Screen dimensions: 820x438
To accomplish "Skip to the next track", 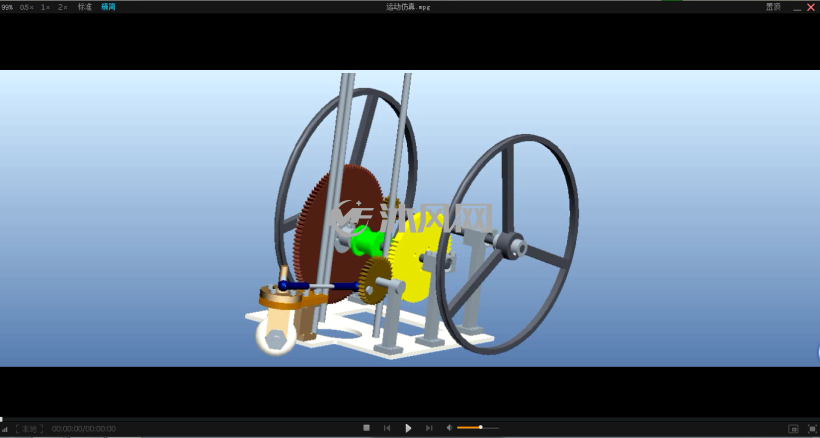I will click(x=429, y=428).
